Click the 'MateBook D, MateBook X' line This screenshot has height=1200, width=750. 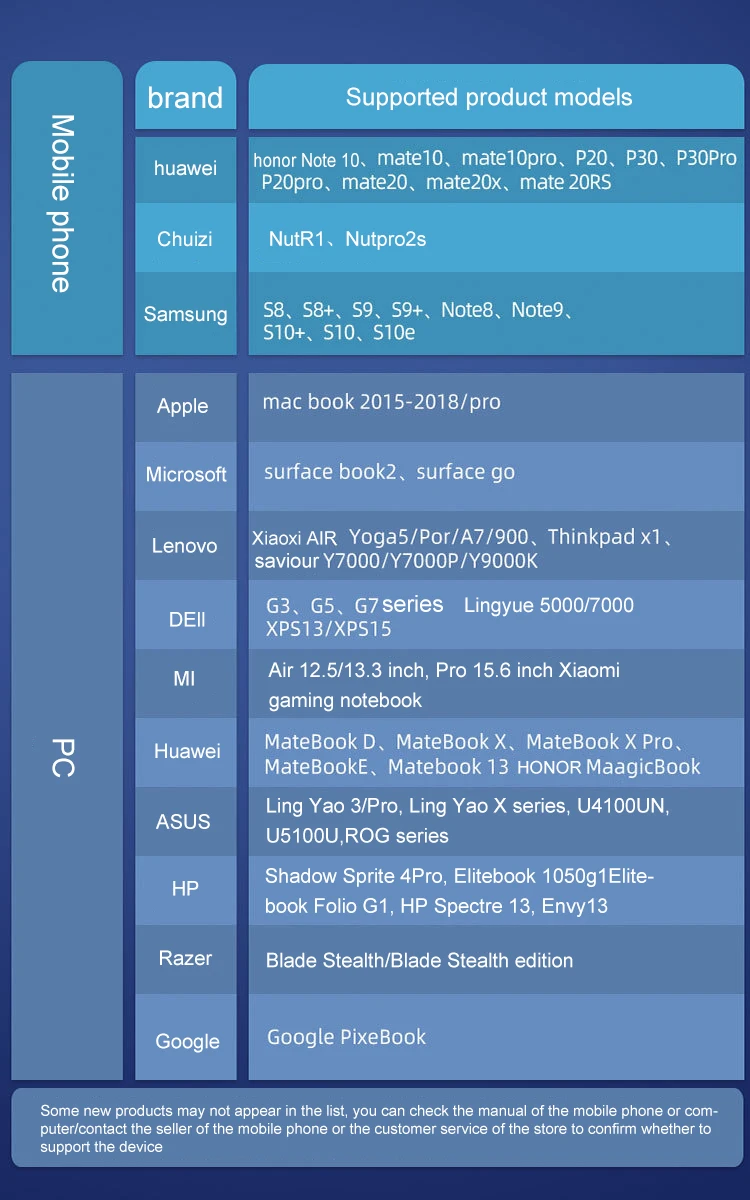click(474, 742)
